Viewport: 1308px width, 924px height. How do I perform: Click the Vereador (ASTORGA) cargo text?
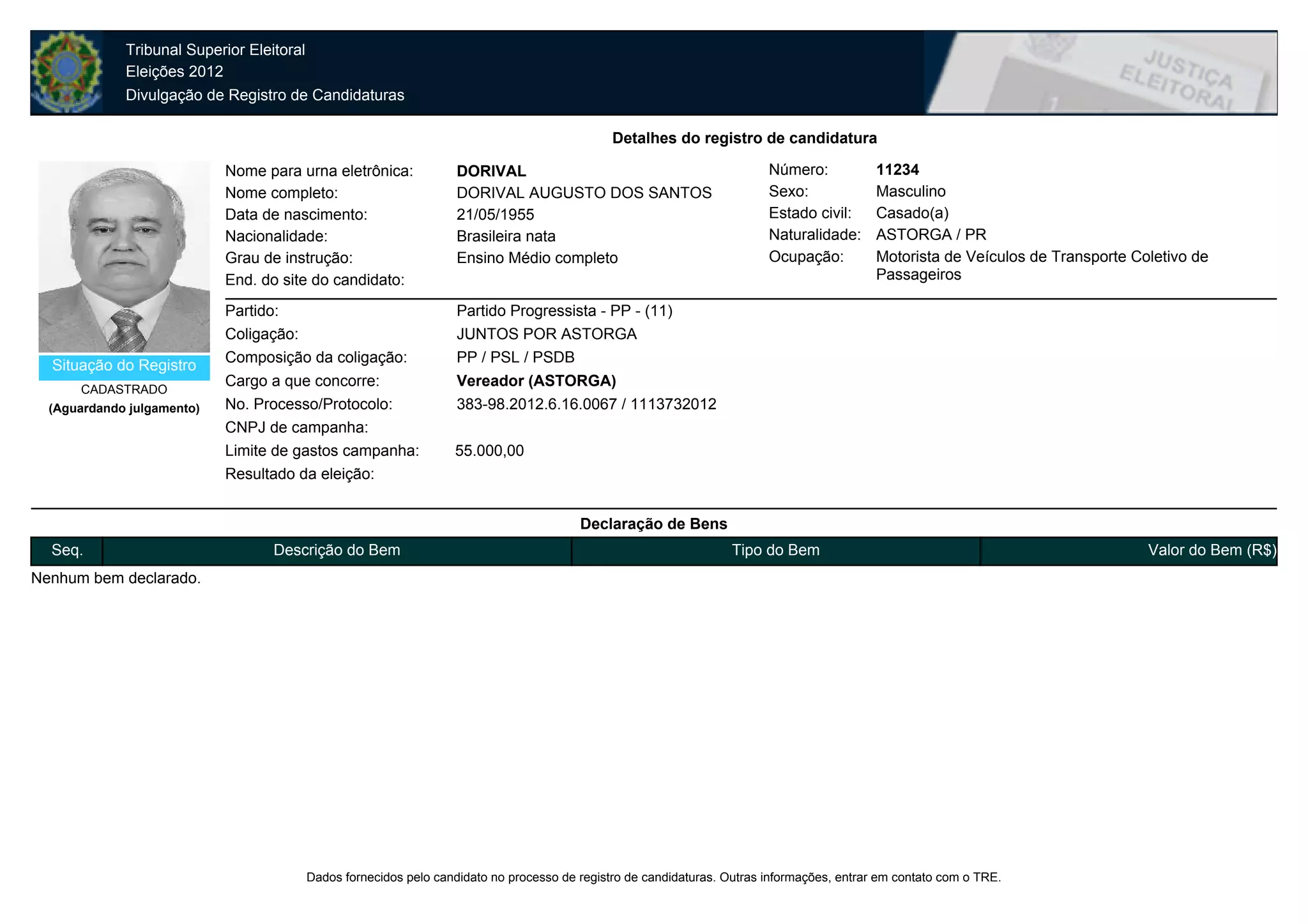[536, 381]
